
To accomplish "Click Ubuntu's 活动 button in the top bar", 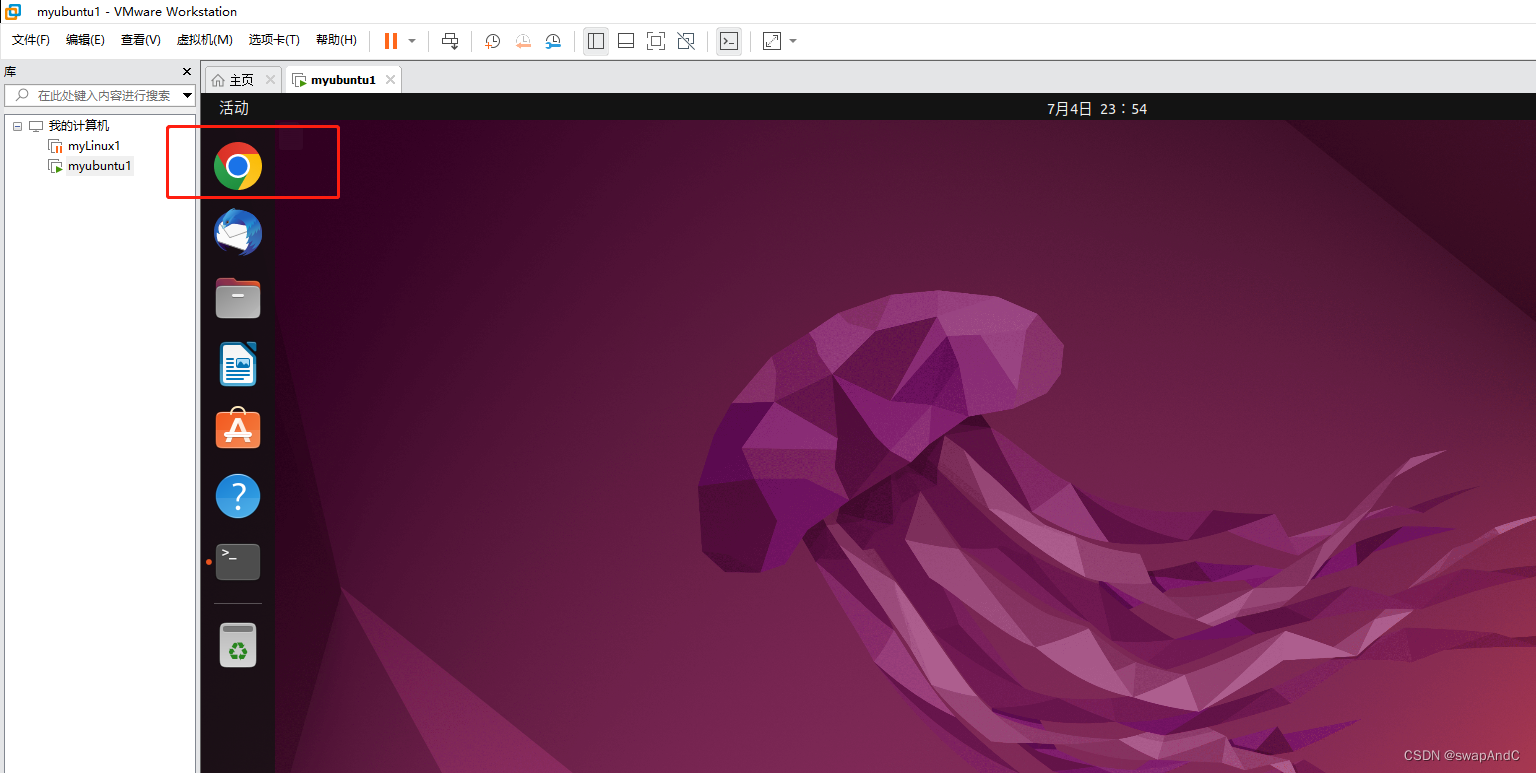I will click(x=233, y=108).
